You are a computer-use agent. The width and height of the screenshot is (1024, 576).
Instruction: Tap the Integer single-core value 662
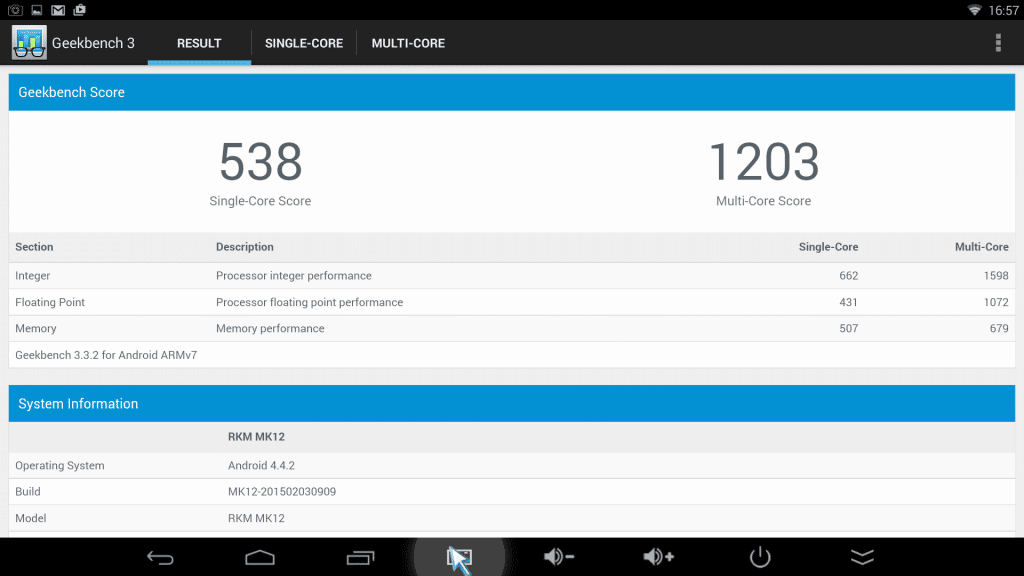[x=848, y=276]
